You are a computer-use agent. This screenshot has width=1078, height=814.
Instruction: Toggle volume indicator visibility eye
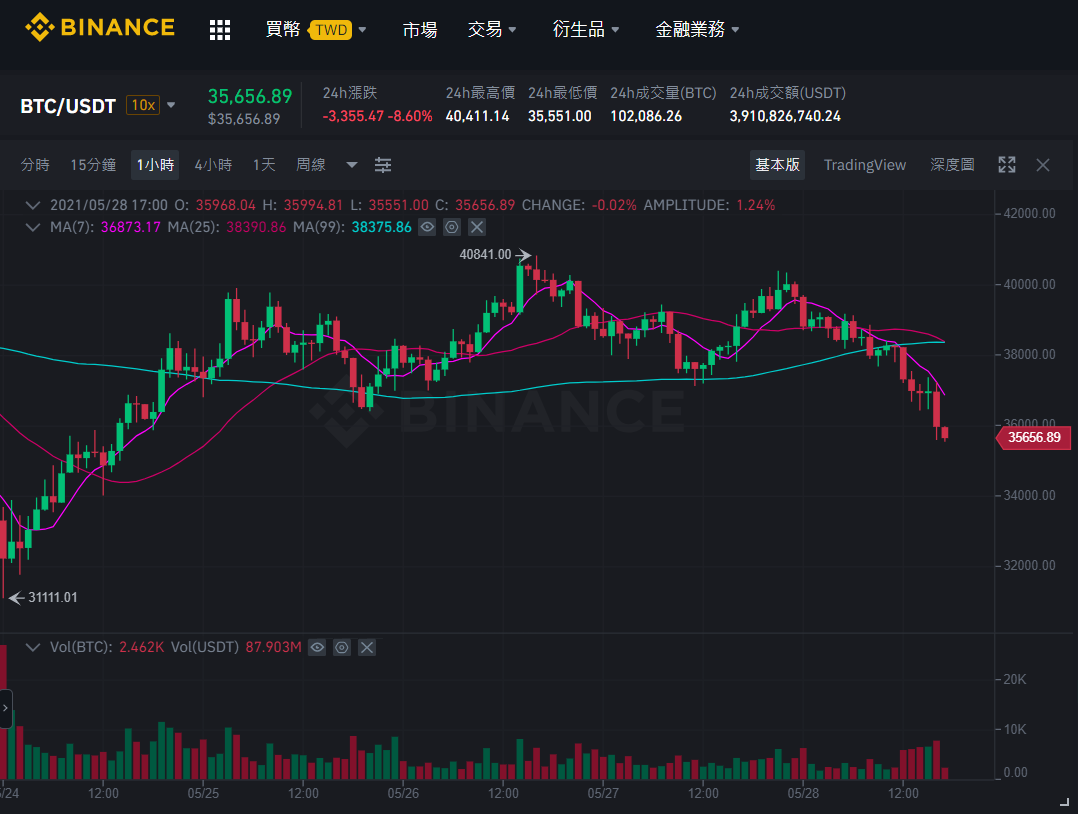(x=317, y=647)
